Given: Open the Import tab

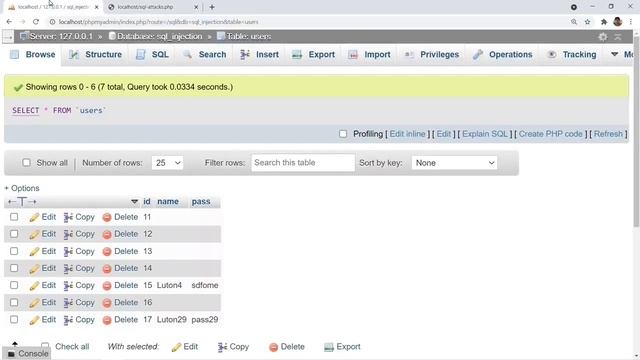Looking at the screenshot, I should (x=370, y=55).
